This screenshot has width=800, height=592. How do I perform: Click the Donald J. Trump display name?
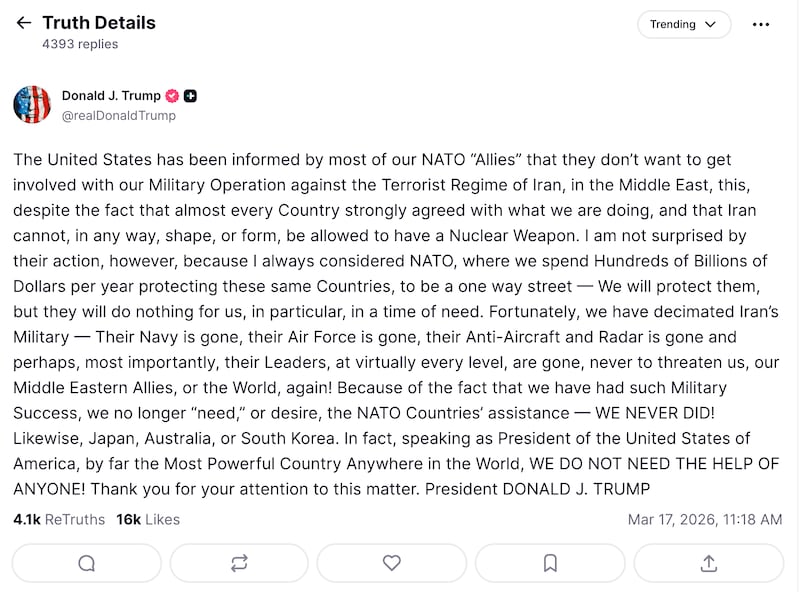111,96
